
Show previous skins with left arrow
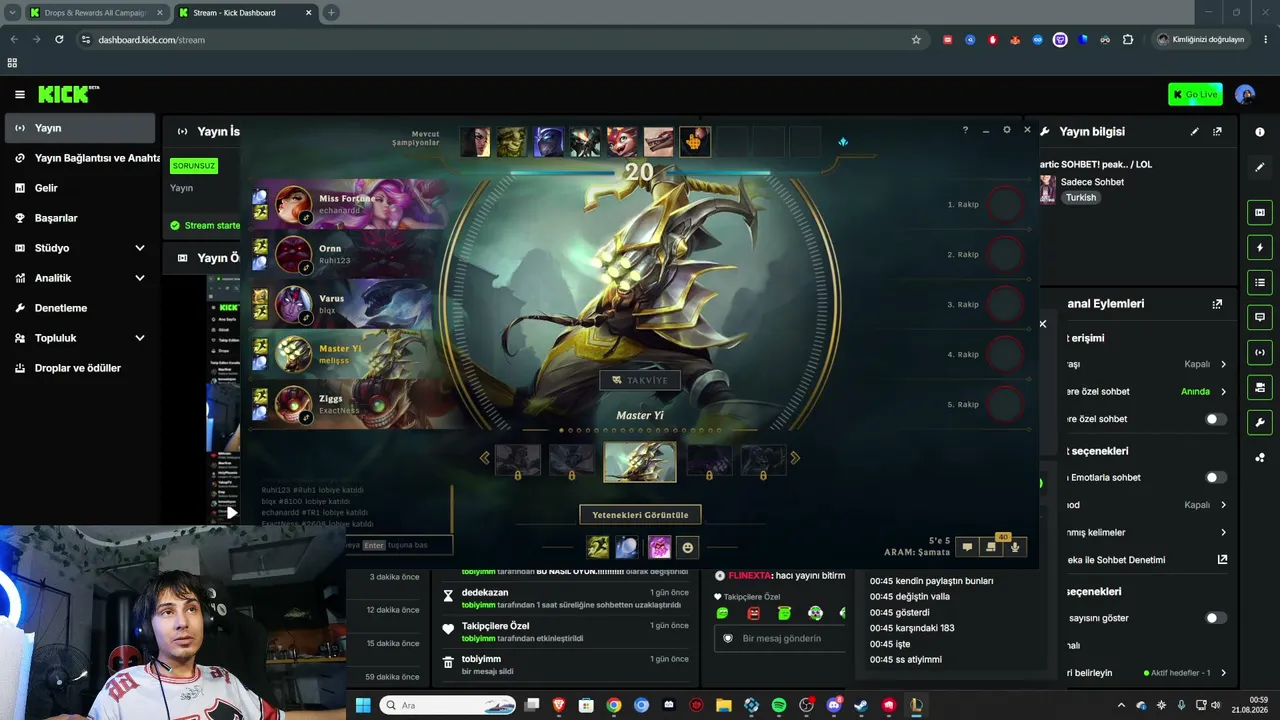(x=485, y=458)
